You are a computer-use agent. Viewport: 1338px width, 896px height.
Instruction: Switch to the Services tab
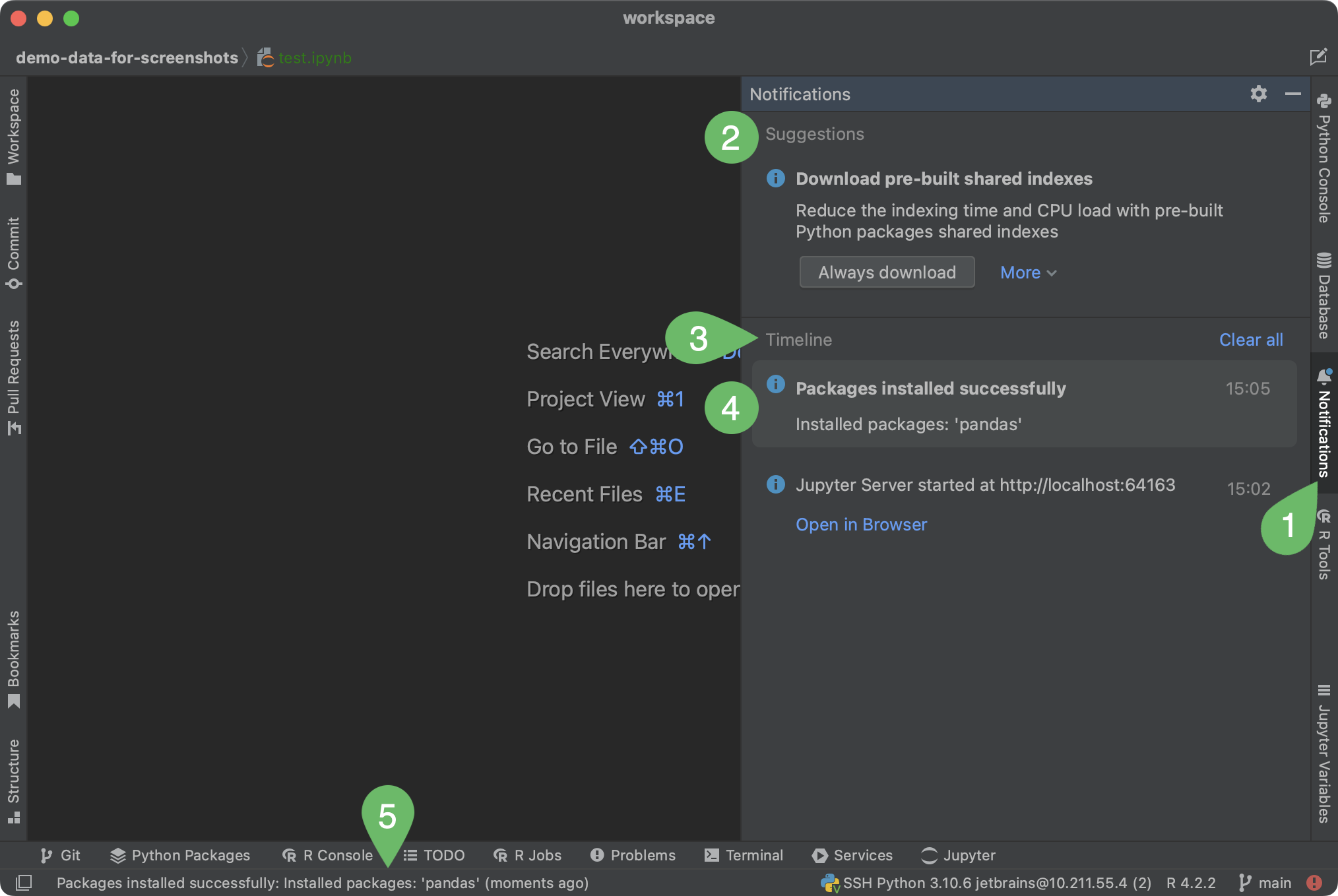pyautogui.click(x=852, y=855)
